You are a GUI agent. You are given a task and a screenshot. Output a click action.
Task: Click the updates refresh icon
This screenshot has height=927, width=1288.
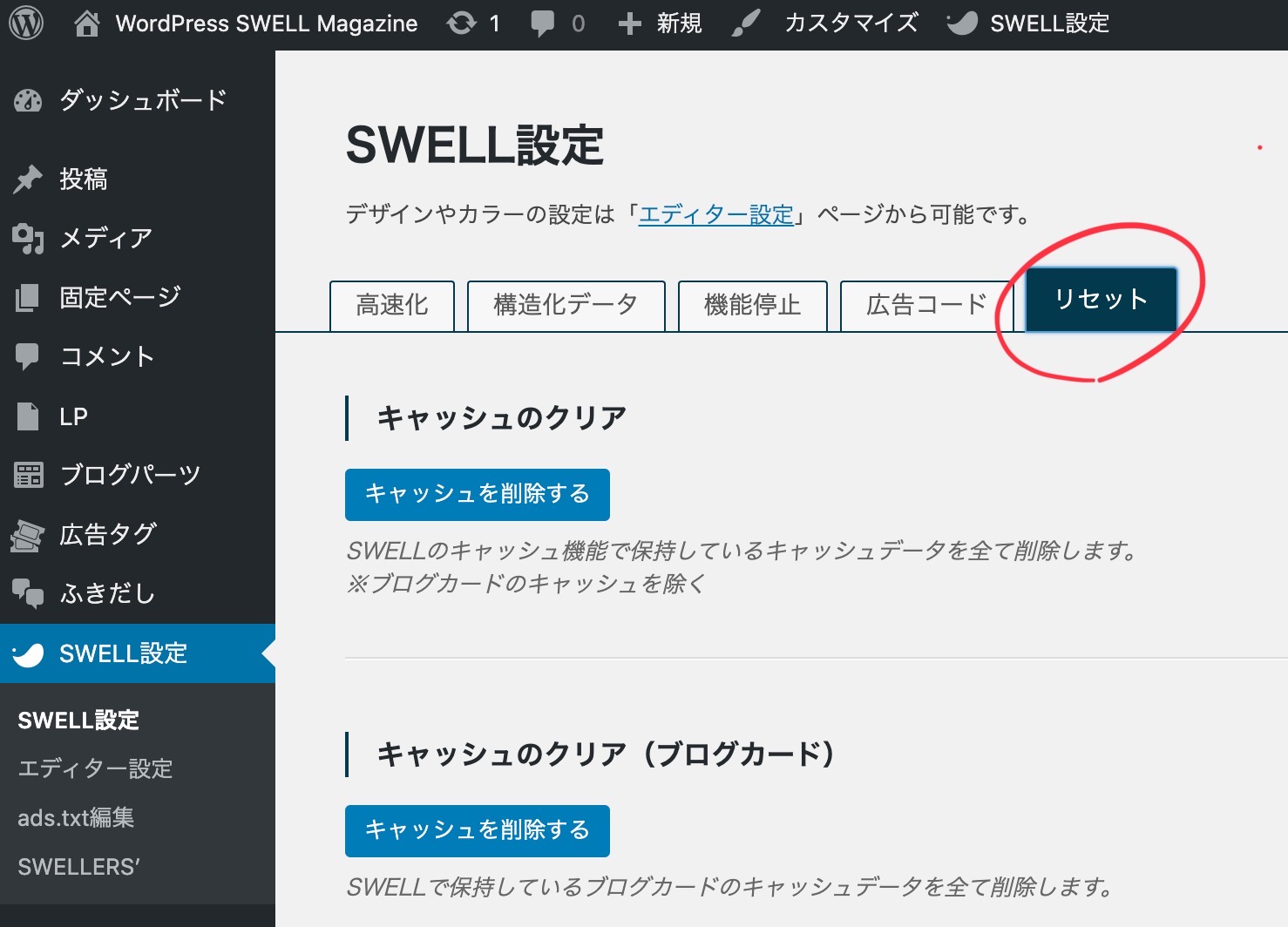click(462, 24)
